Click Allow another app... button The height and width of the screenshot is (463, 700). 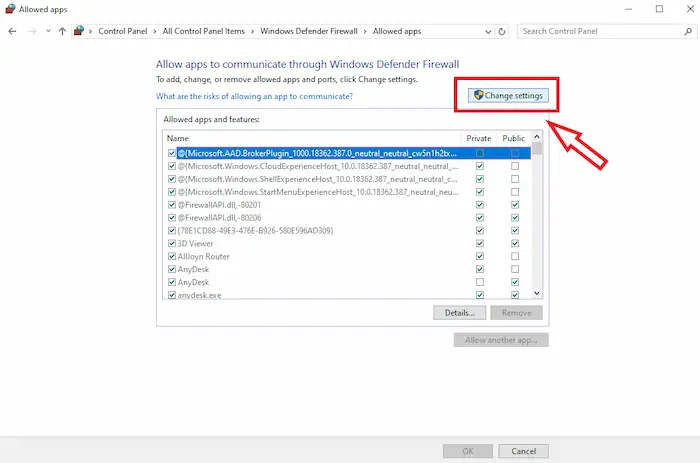click(501, 340)
